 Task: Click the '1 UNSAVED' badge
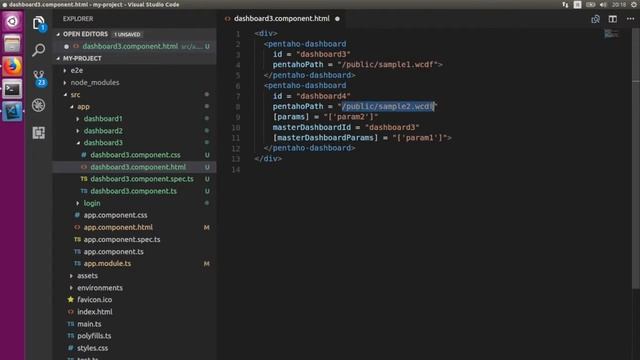(127, 34)
